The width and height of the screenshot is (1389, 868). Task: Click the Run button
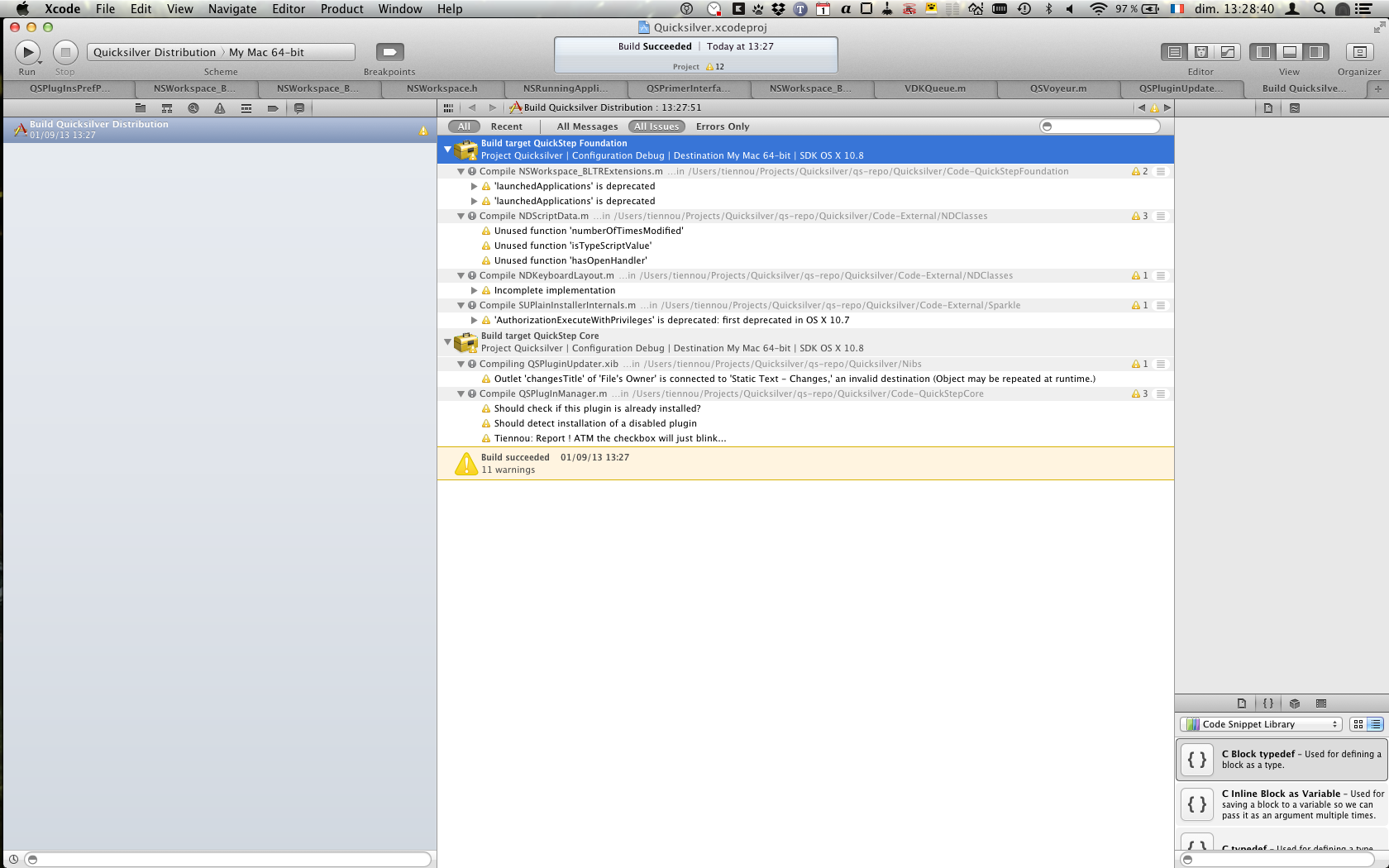tap(27, 52)
